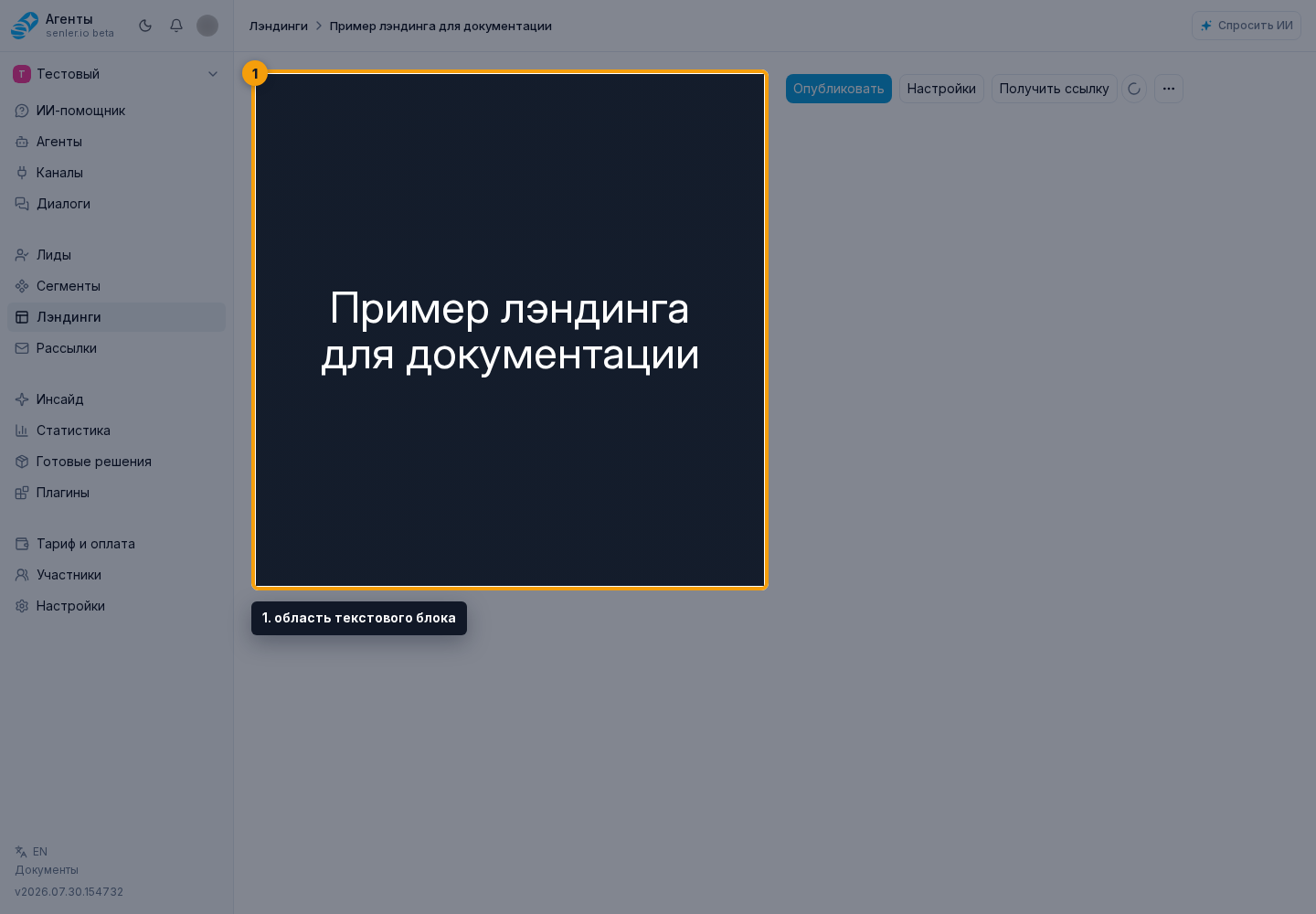Open Статистика section

coord(116,430)
